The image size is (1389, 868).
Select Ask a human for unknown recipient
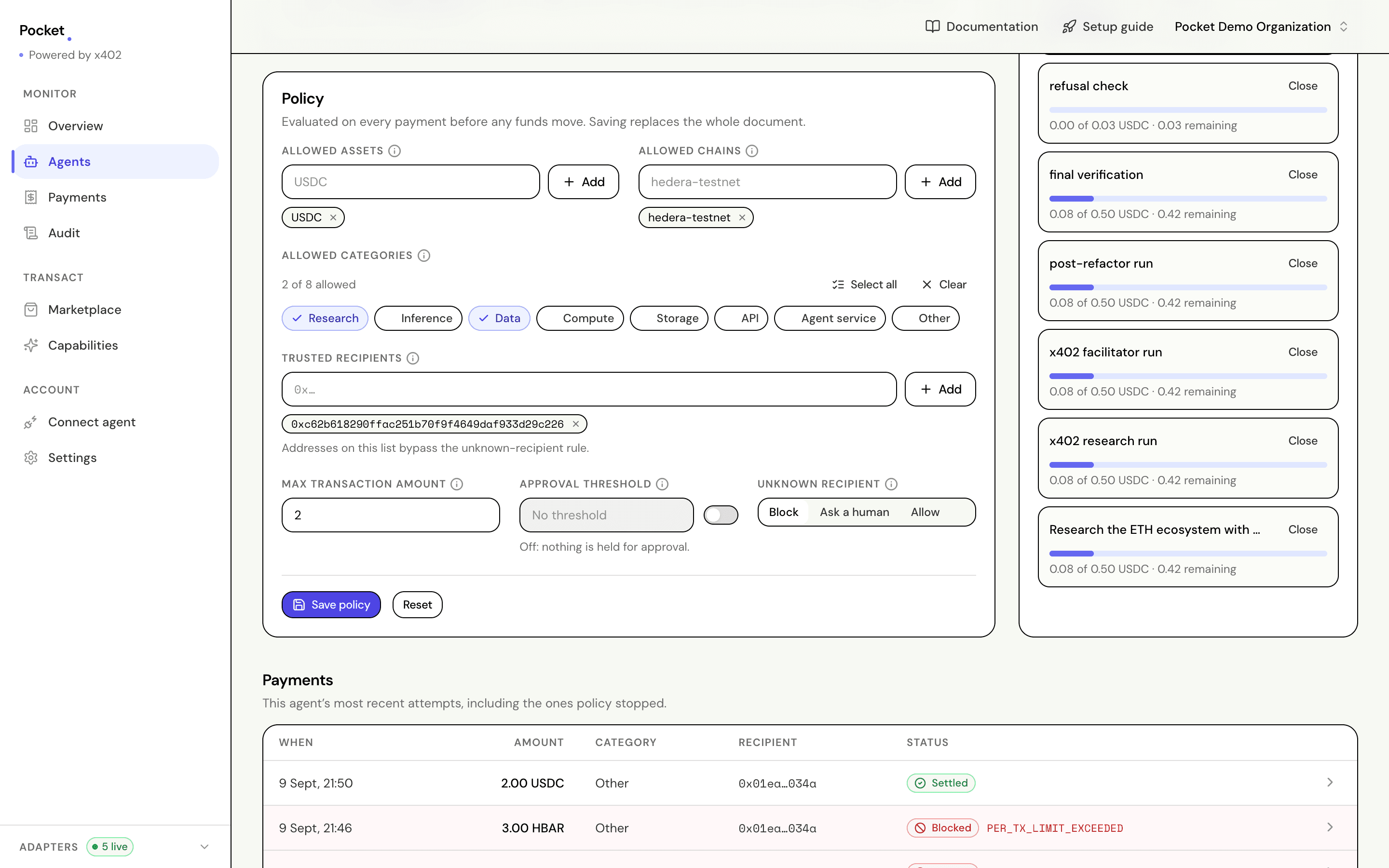point(854,512)
